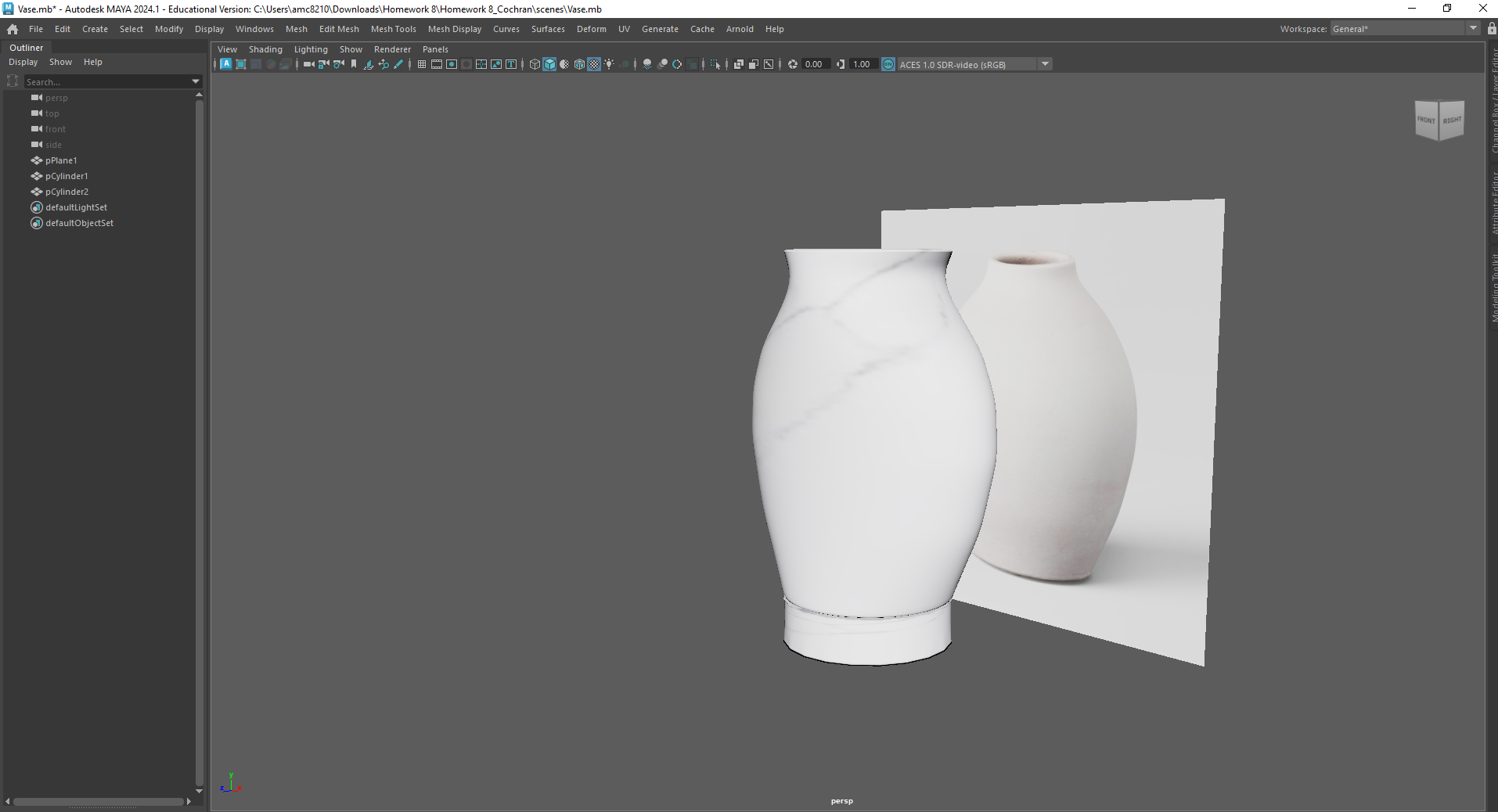Show the resolution gate
The image size is (1498, 812).
point(452,64)
